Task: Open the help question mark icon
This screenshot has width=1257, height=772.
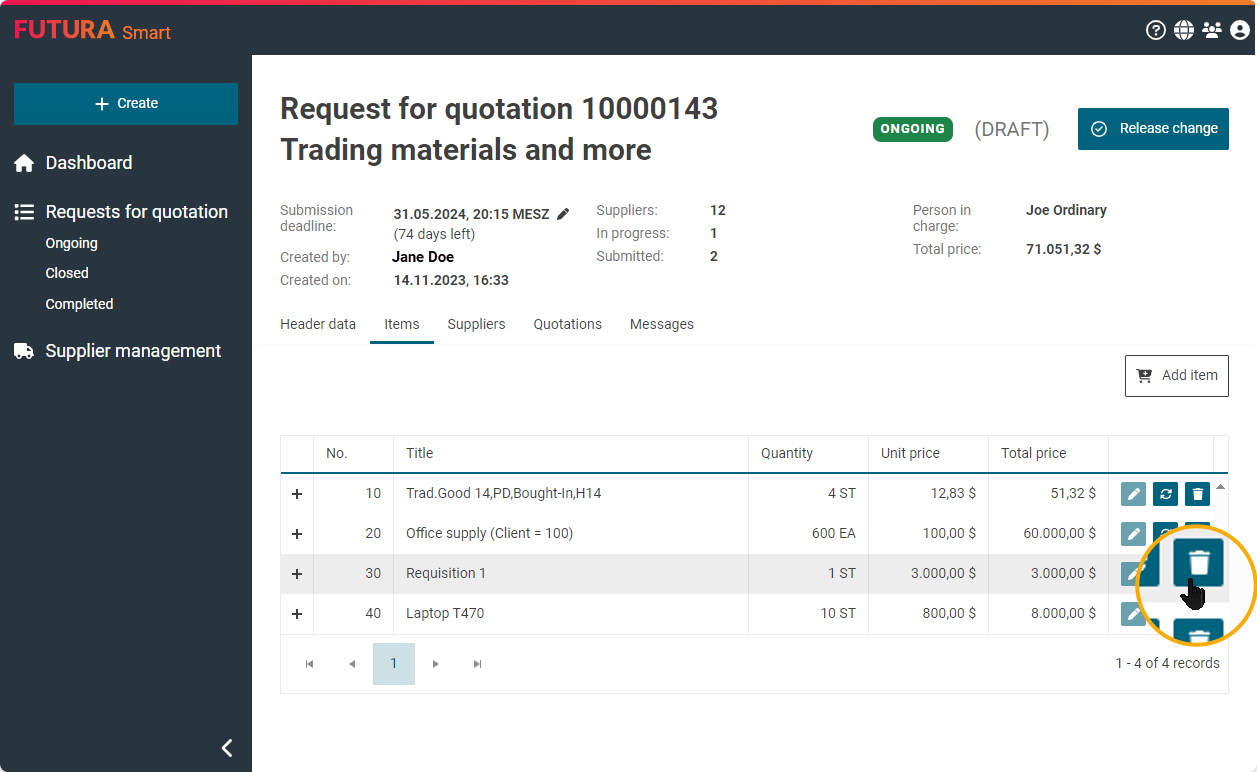Action: coord(1155,30)
